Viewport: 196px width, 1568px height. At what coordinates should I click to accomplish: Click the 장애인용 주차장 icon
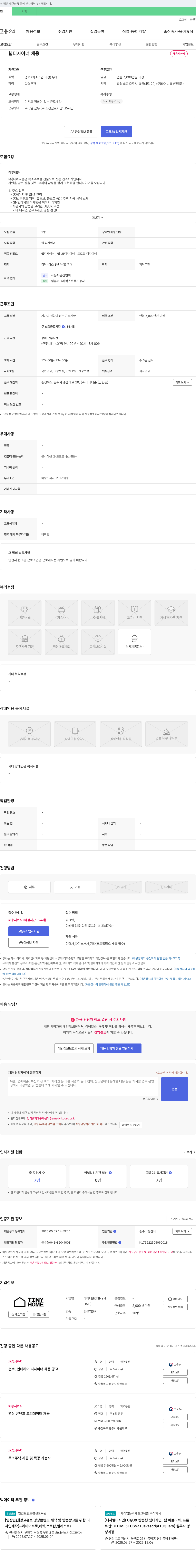click(29, 734)
